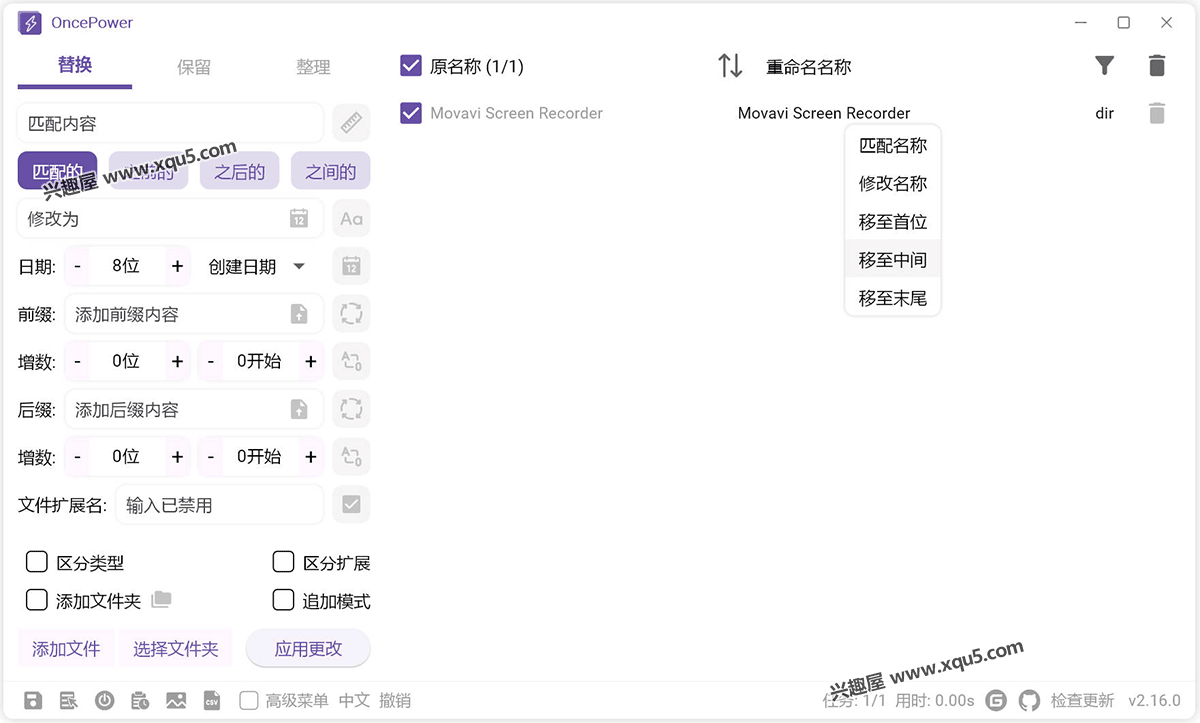Increase 0开始 in 增数 row below 后缀
1200x723 pixels.
coord(311,456)
